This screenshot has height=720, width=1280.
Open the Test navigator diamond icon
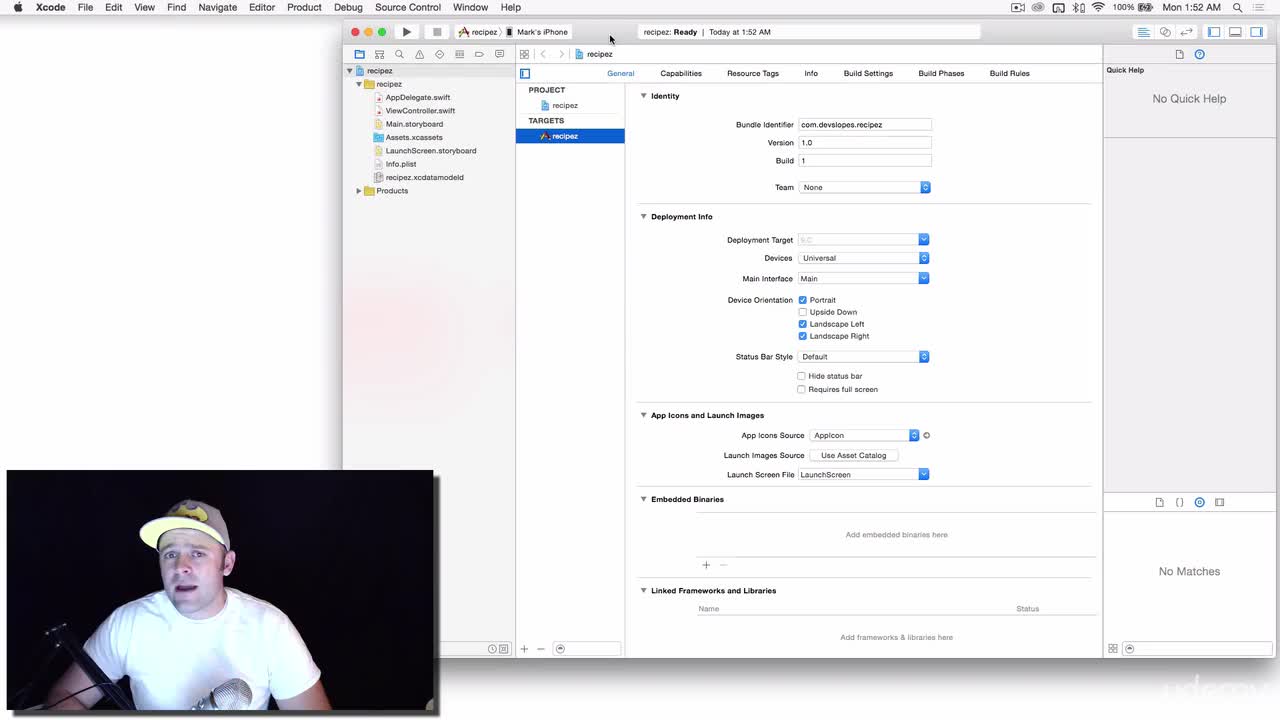point(439,54)
